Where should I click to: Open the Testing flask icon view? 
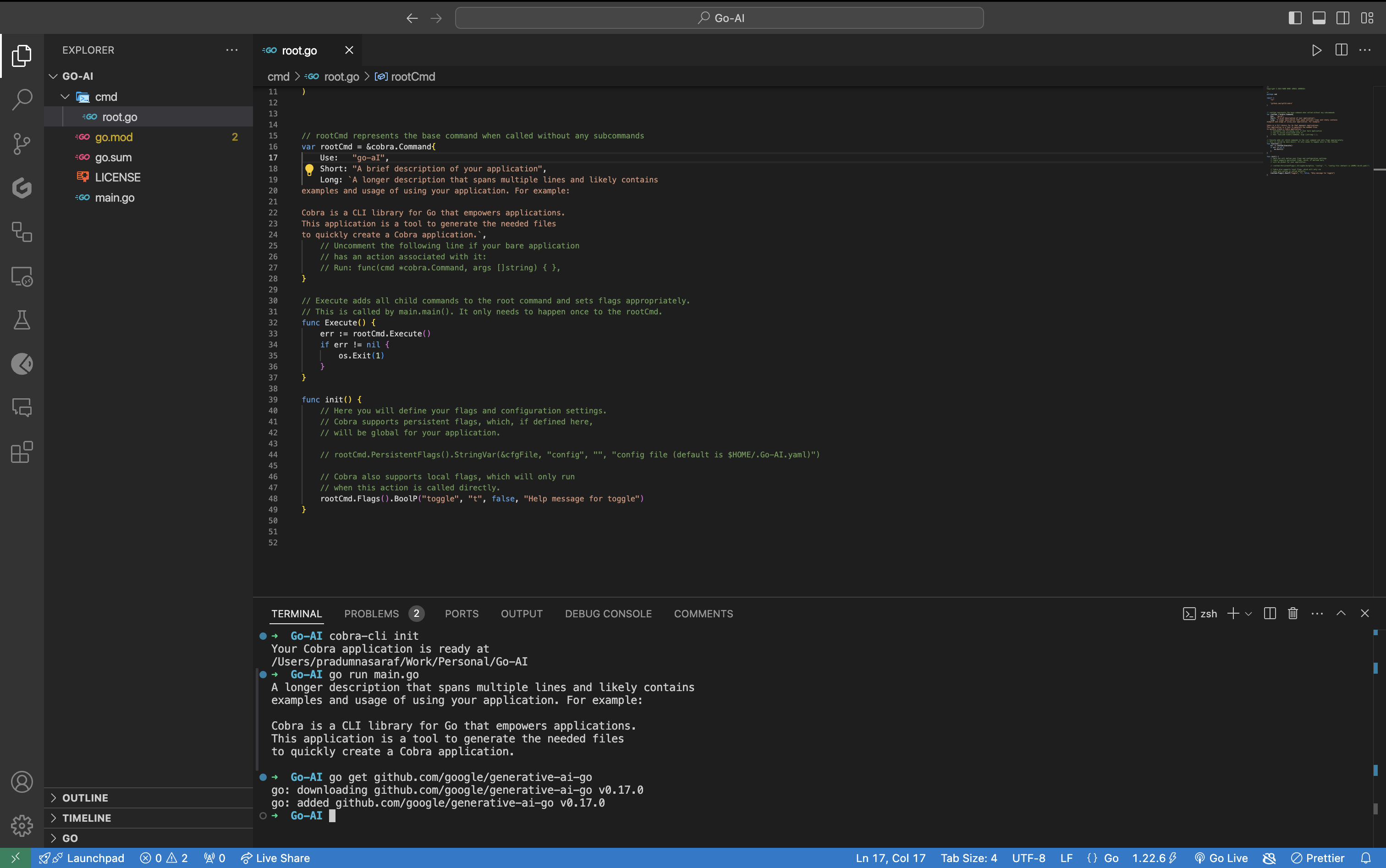[x=22, y=320]
